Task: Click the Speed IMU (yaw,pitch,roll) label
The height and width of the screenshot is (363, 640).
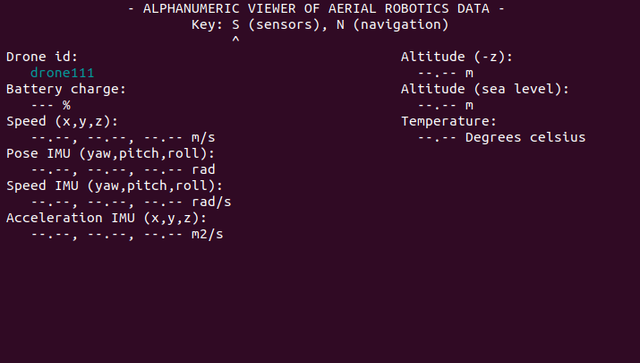Action: [x=114, y=186]
